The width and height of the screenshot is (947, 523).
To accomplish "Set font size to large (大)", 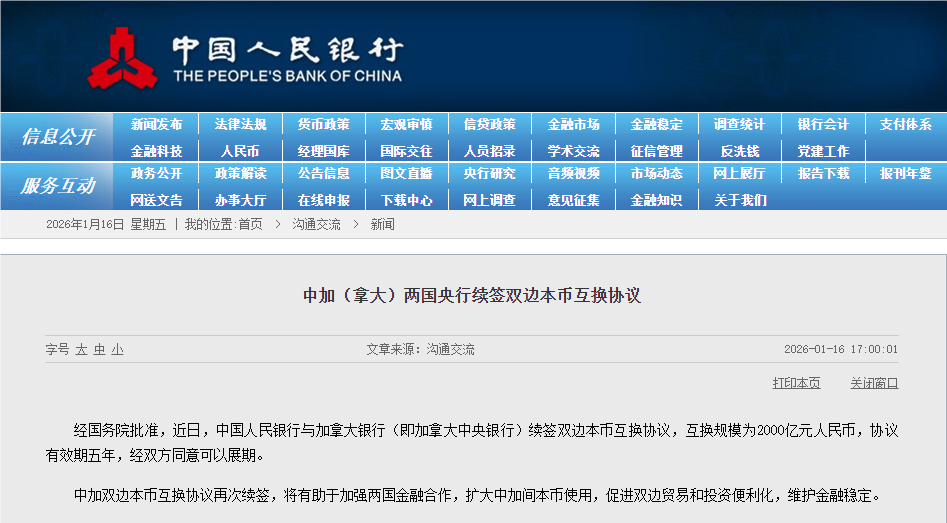I will (x=81, y=350).
